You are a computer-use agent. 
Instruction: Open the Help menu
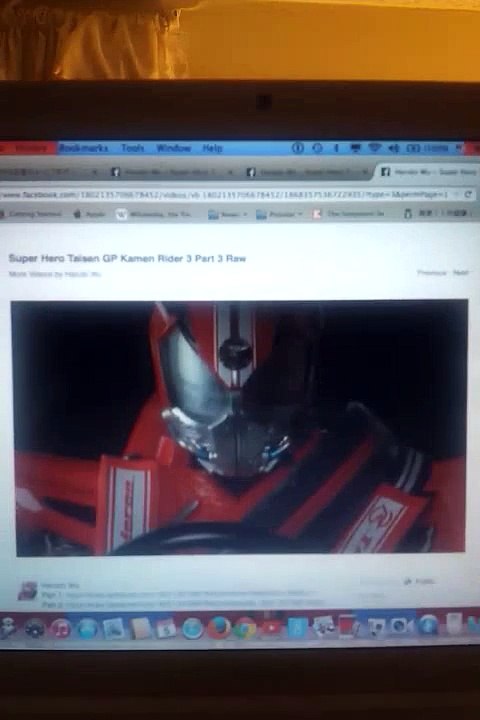click(212, 148)
